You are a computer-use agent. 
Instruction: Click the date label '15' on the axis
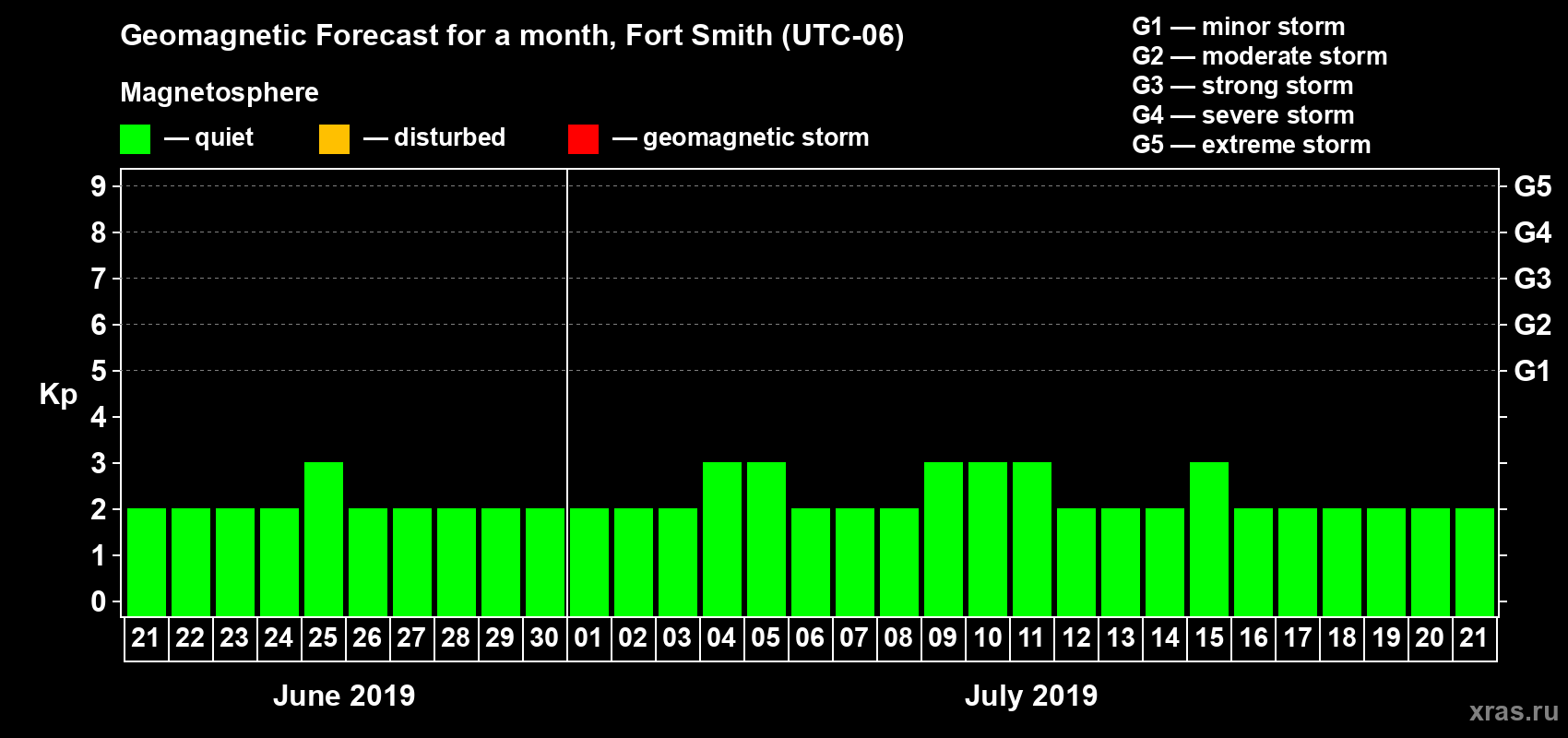tap(1208, 637)
